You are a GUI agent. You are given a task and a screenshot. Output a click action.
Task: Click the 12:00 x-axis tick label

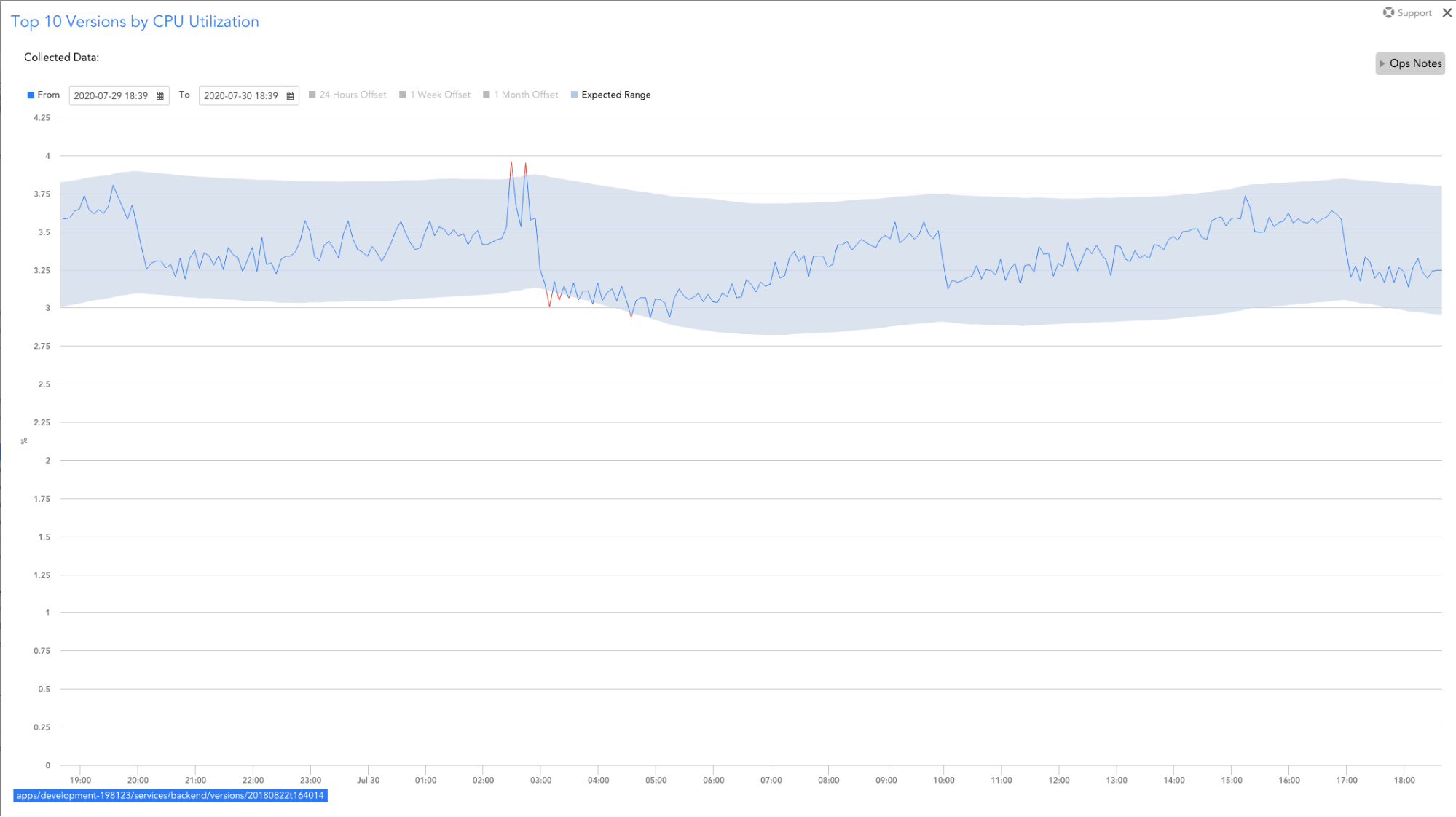coord(1058,780)
